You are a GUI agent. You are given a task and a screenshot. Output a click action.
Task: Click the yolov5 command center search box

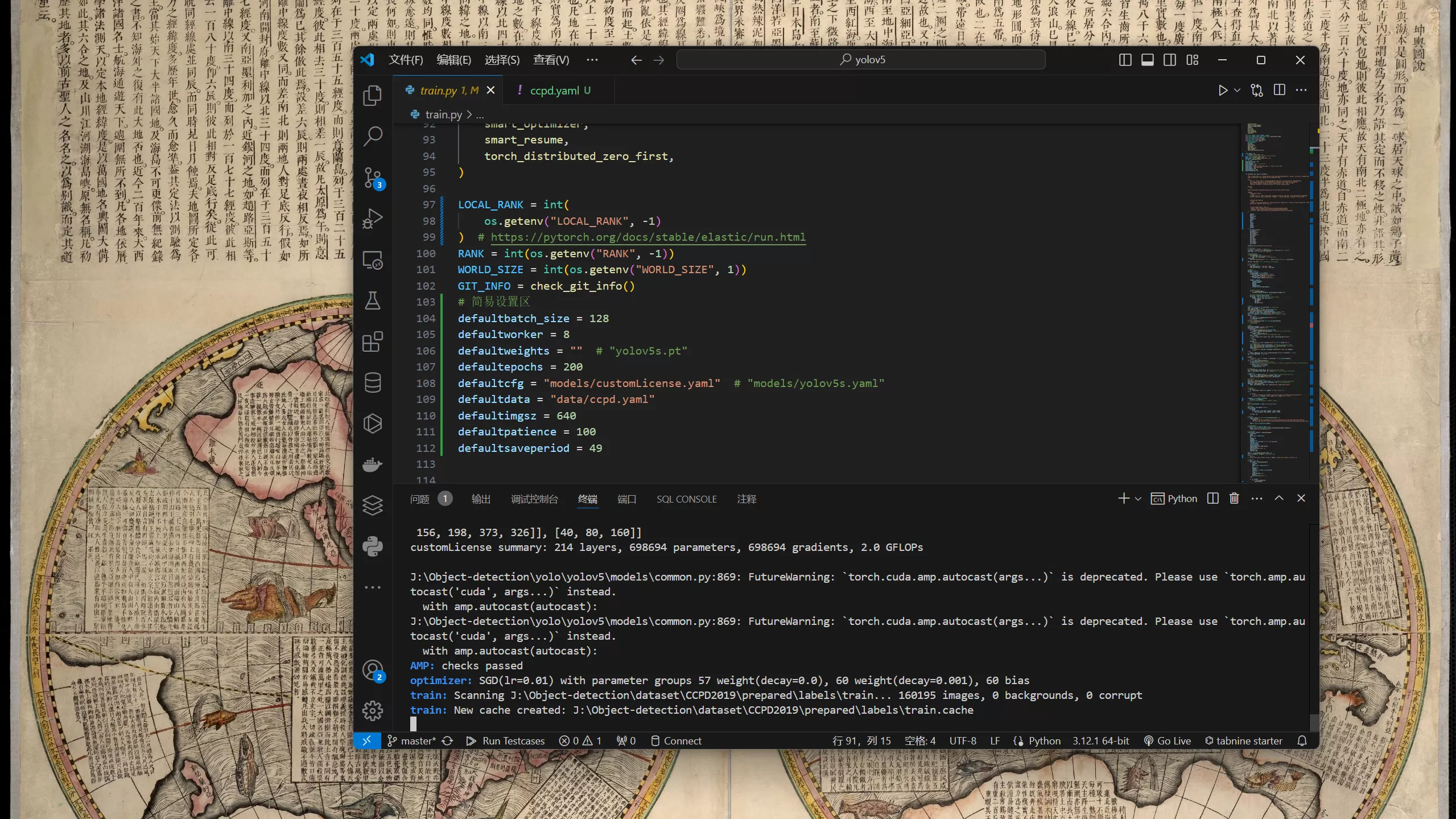pos(860,60)
